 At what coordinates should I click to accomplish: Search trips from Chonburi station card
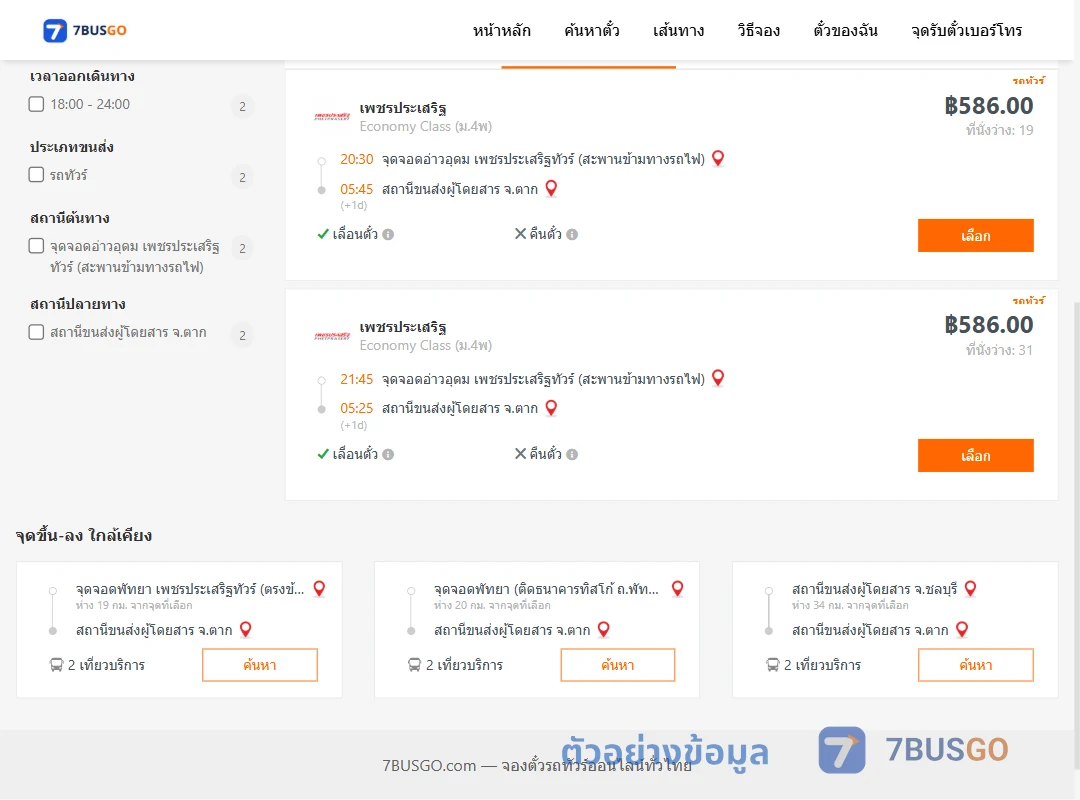(975, 665)
